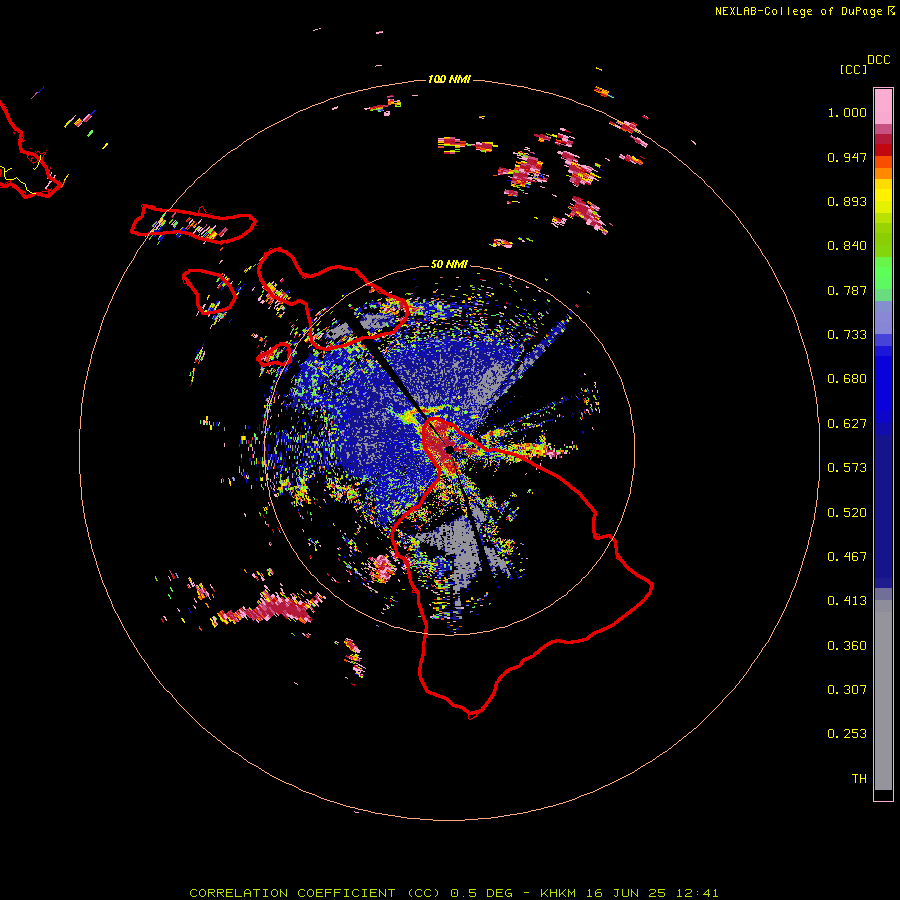Click the 0.893 scale value
This screenshot has height=900, width=900.
point(847,201)
